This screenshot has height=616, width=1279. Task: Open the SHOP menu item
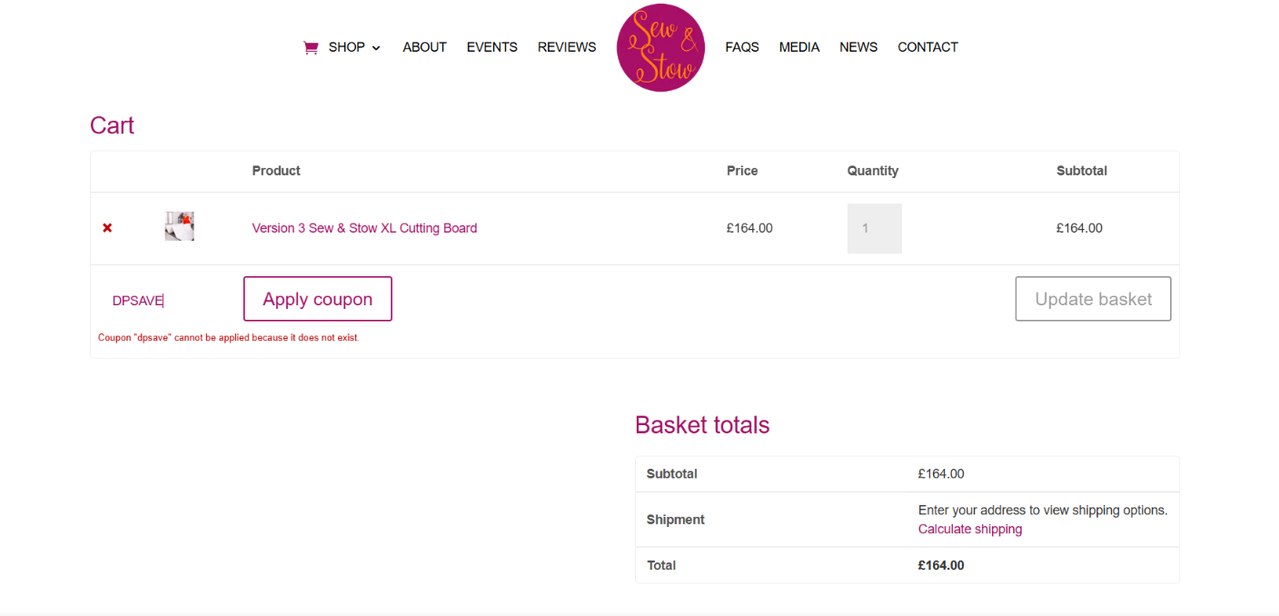[x=346, y=47]
